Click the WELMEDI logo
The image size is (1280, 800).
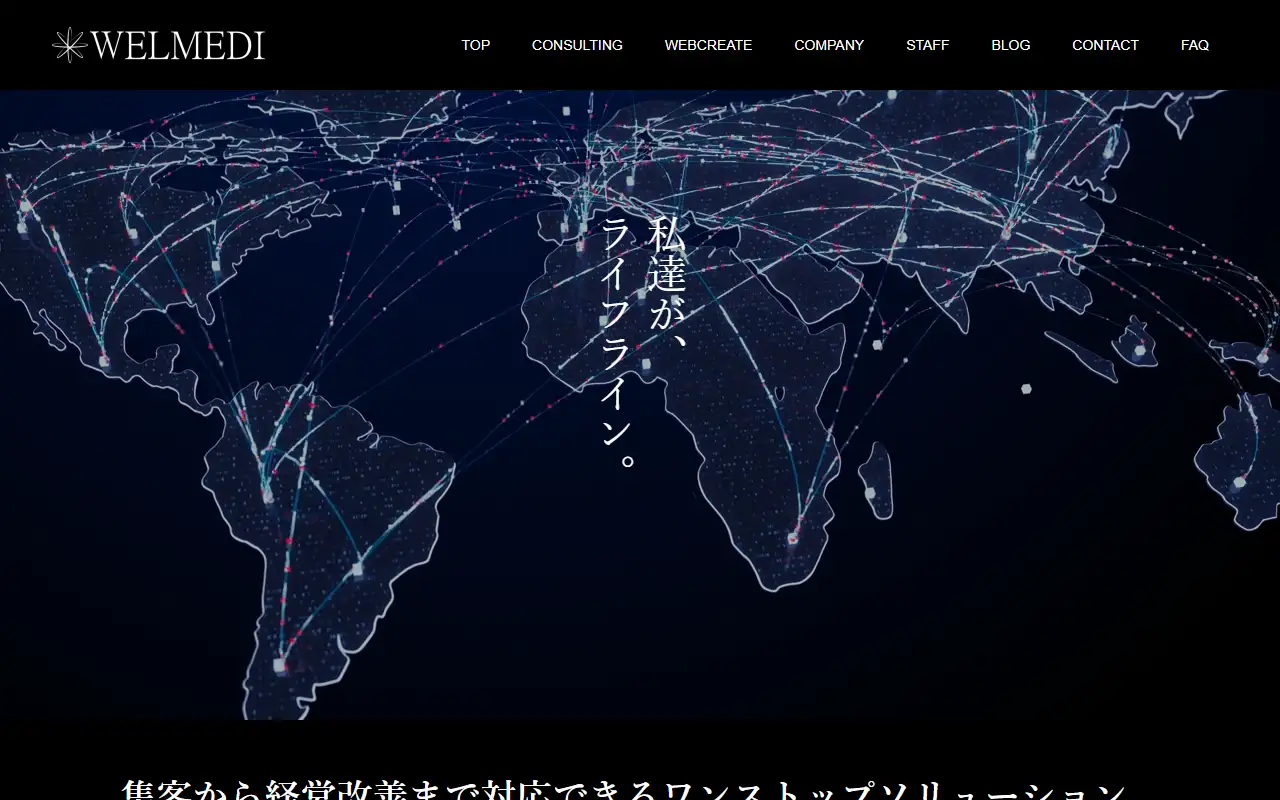[x=159, y=45]
